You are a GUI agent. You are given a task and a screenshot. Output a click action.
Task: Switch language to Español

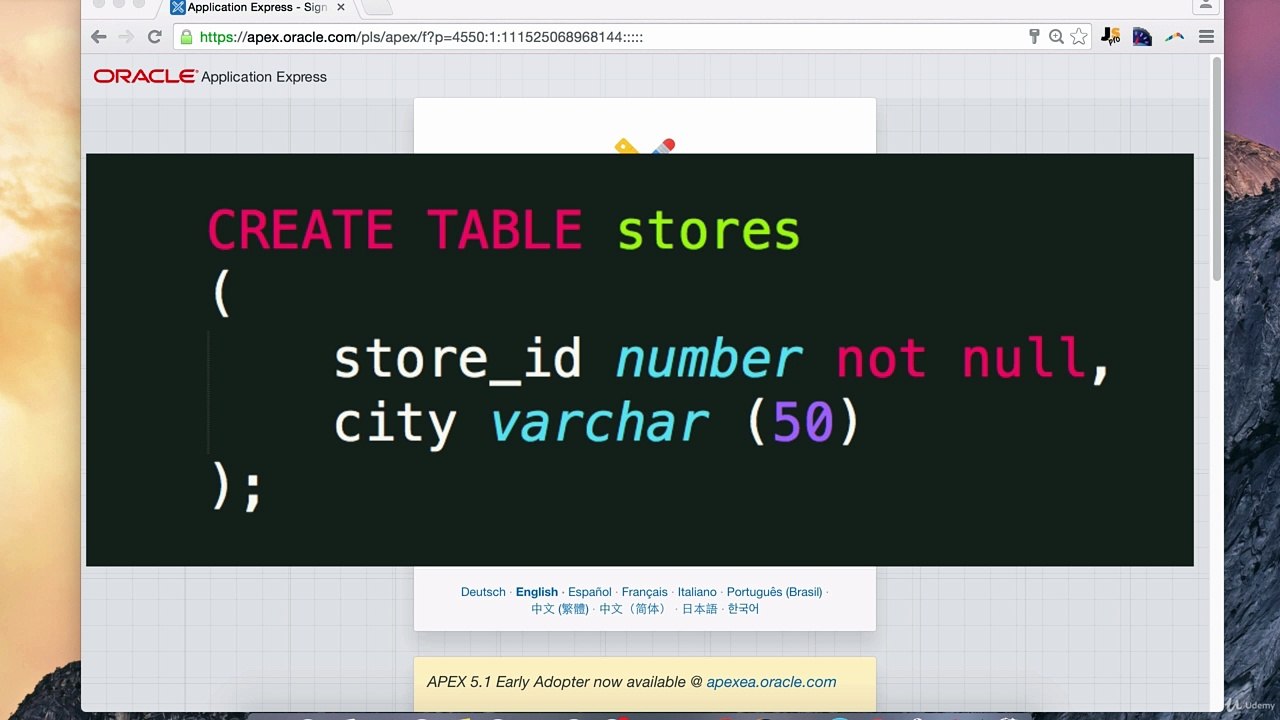pyautogui.click(x=590, y=592)
